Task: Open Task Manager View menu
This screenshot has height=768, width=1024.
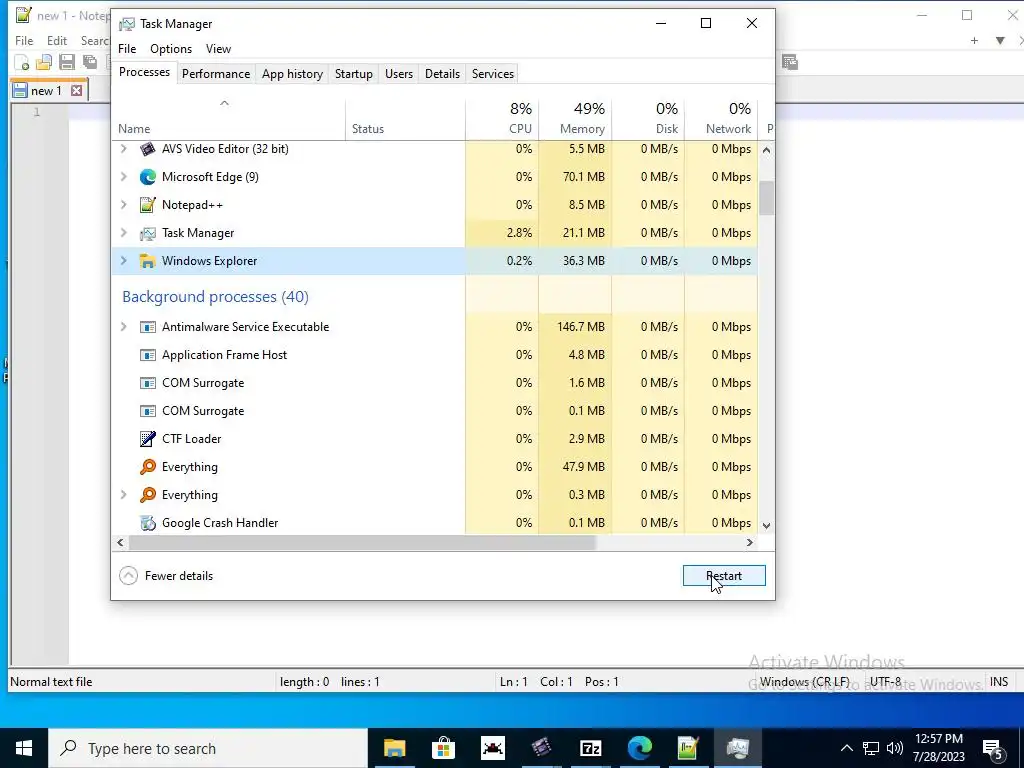Action: click(218, 49)
